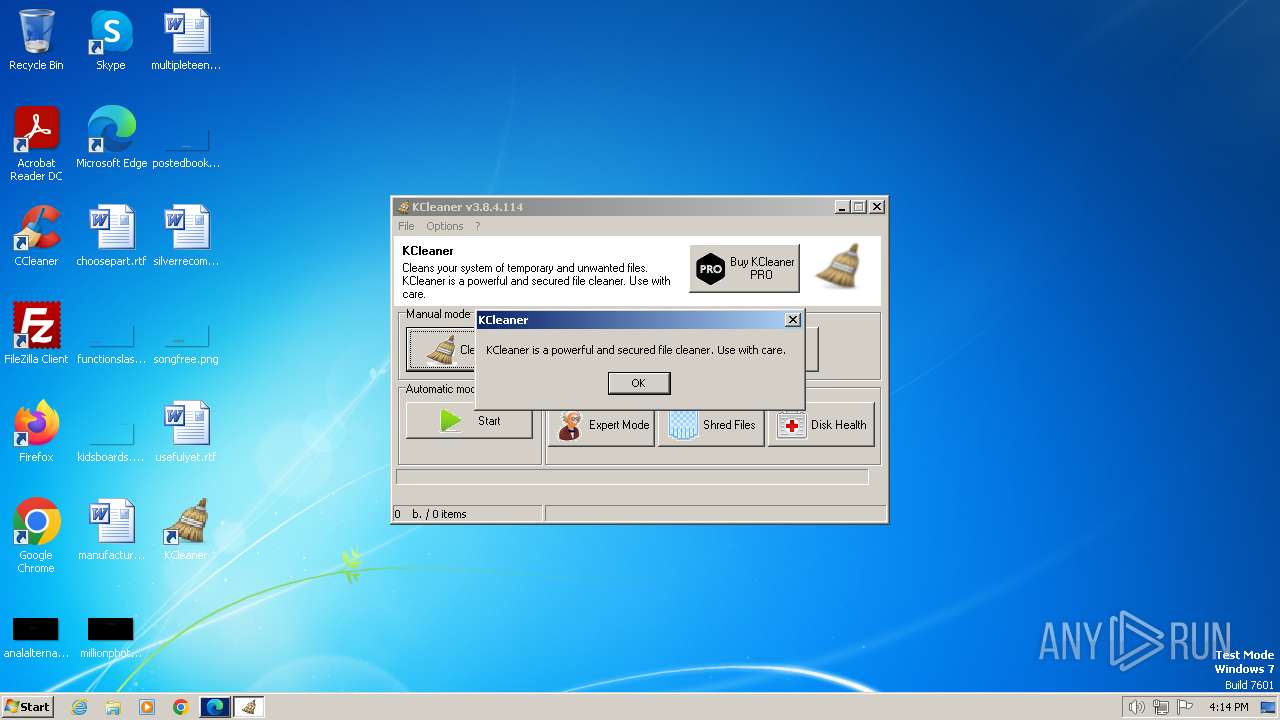Screen dimensions: 1280x720
Task: Click the Buy KCleaner PRO button
Action: click(744, 268)
